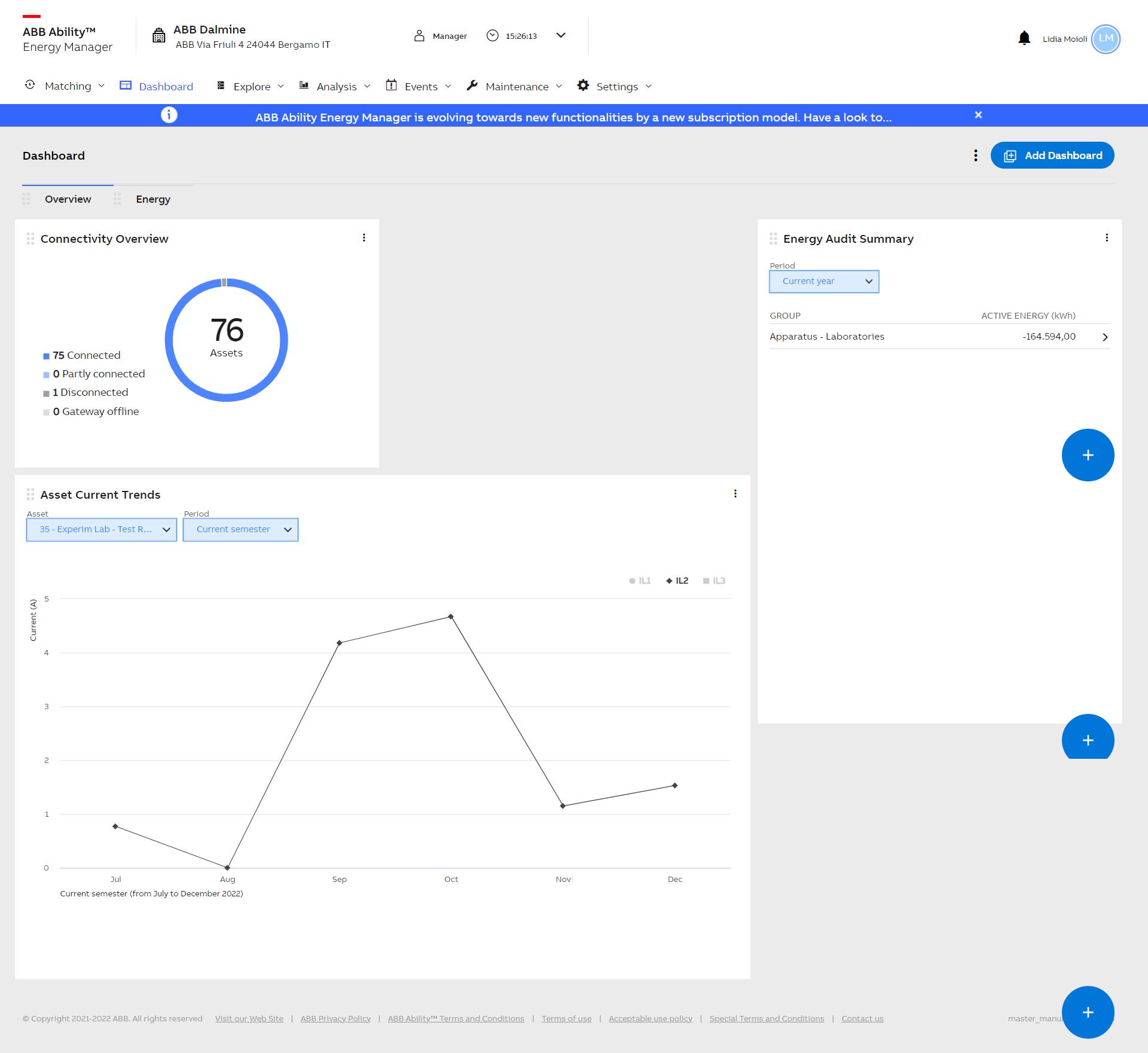Click the plus button at the bottom right
Viewport: 1148px width, 1053px height.
point(1088,1012)
